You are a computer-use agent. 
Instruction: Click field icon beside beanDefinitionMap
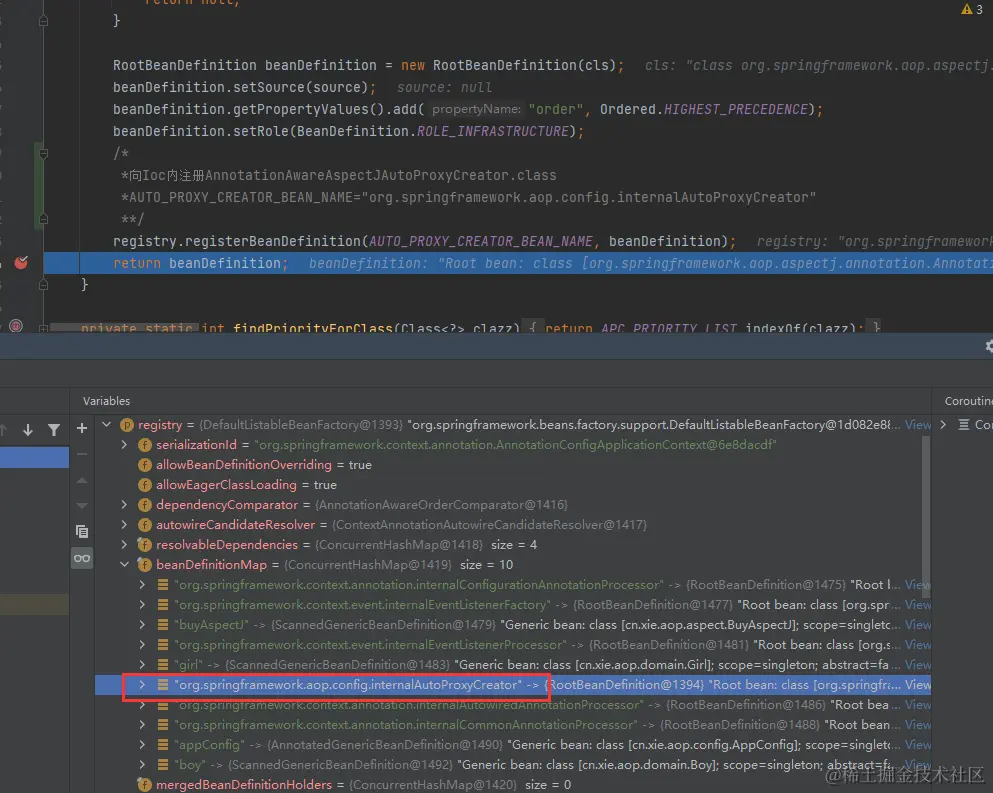coord(144,564)
